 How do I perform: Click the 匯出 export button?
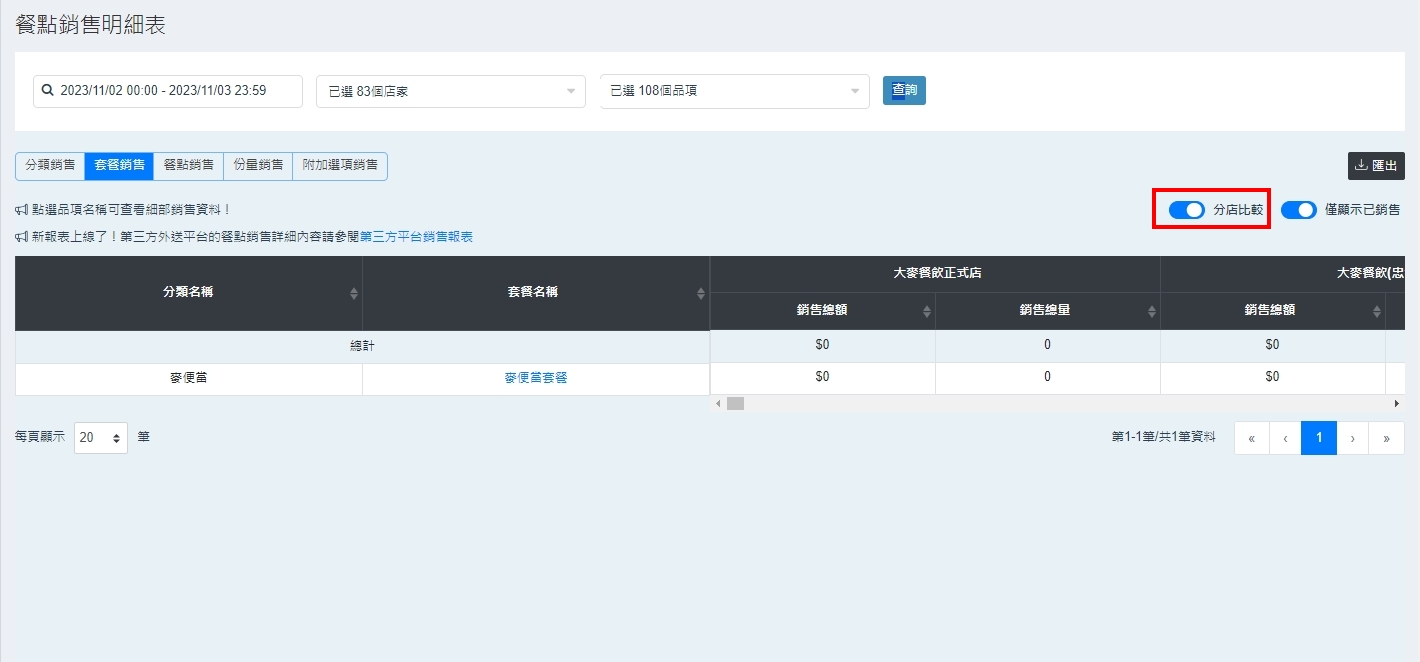[x=1376, y=166]
